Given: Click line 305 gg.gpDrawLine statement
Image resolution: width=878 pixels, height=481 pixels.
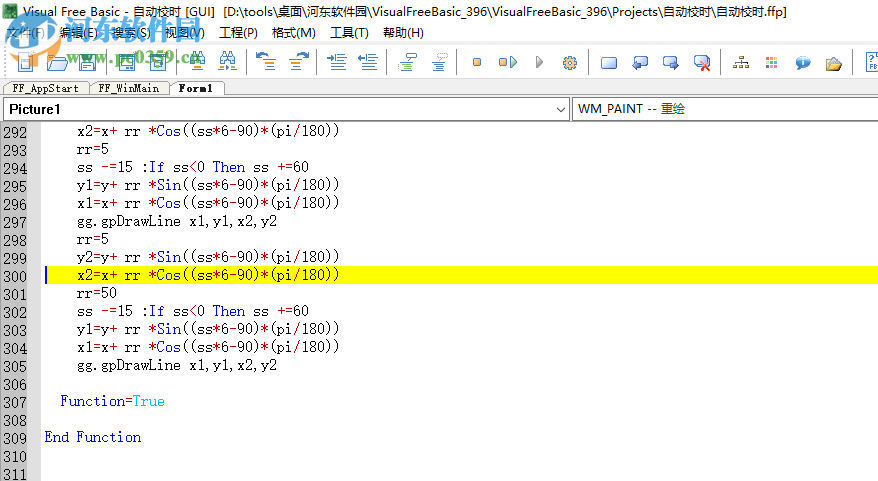Looking at the screenshot, I should point(177,365).
